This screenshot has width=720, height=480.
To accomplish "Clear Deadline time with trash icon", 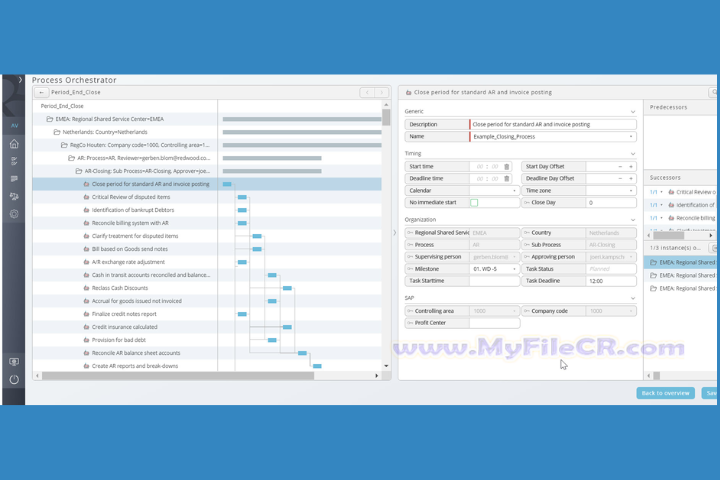I will tap(506, 179).
